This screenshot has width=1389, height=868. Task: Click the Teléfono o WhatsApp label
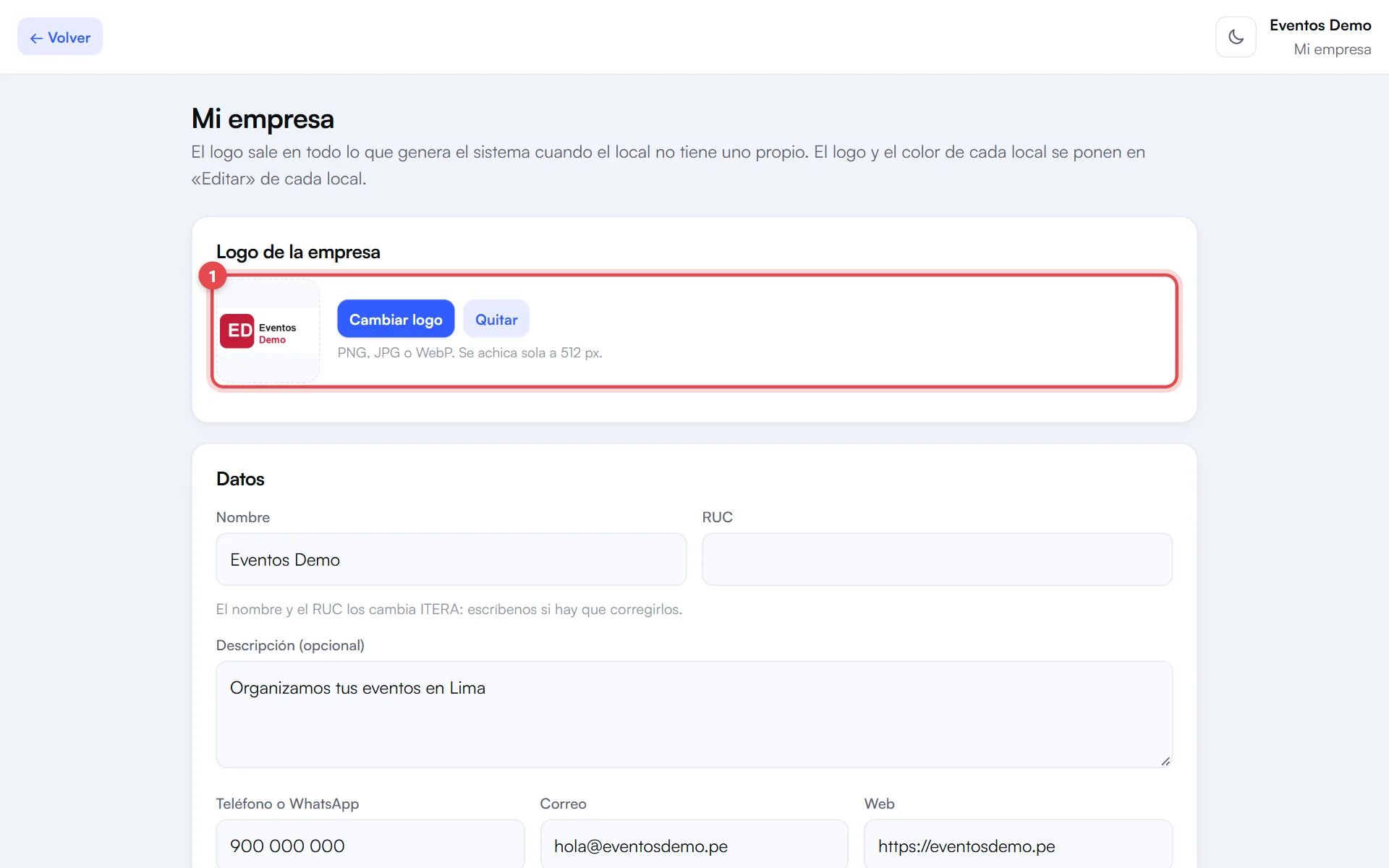[x=287, y=804]
